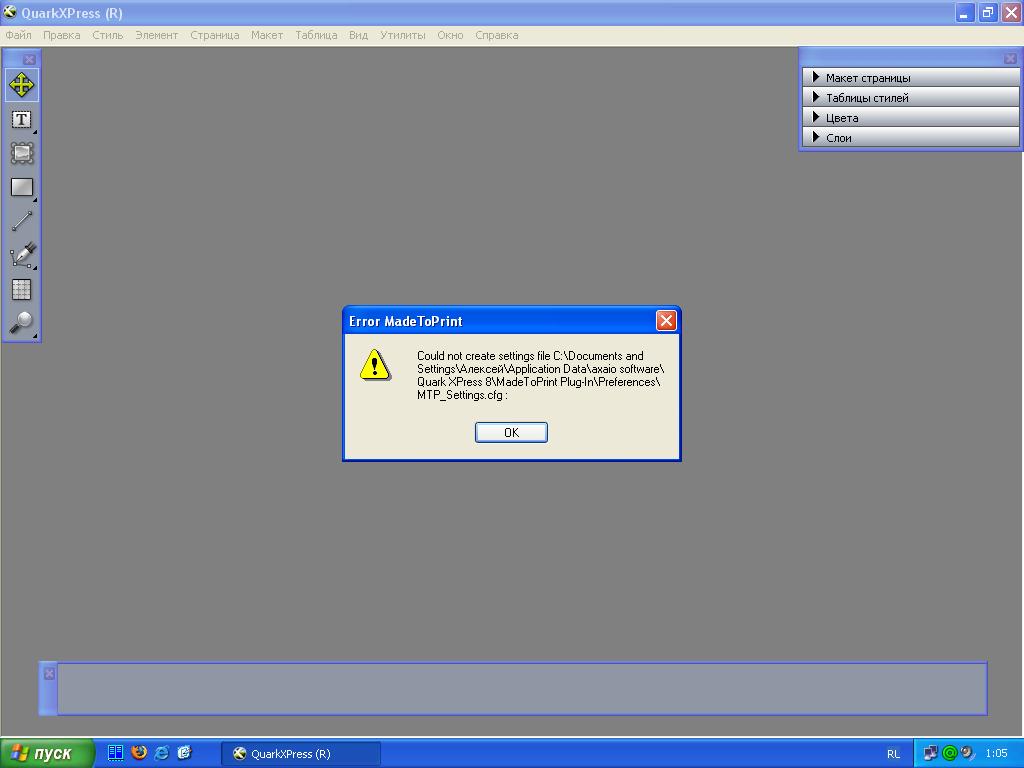Select the Bezier Pen tool

pos(22,255)
